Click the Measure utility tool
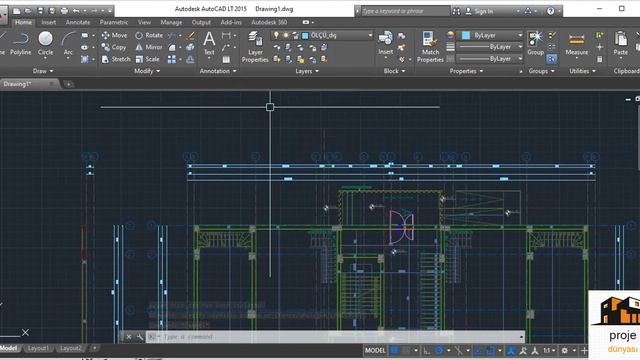 577,44
